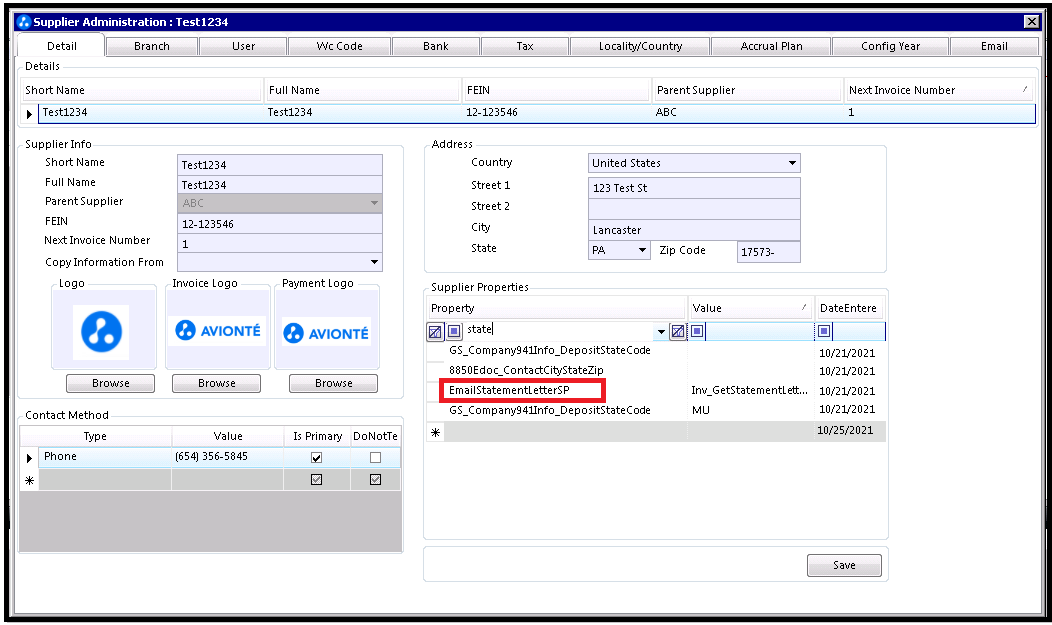Toggle DoNotText checkbox for Phone row

point(376,457)
